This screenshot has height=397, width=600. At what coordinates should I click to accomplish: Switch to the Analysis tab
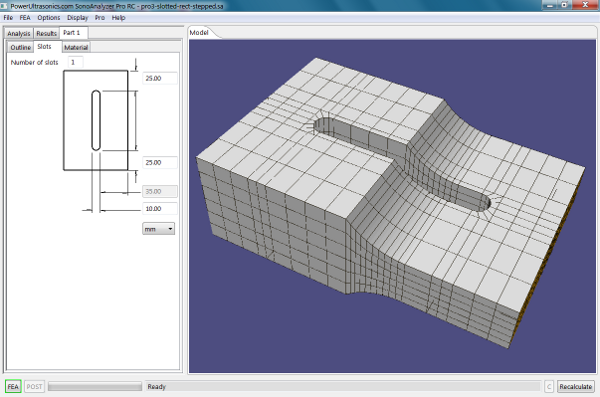(x=18, y=33)
